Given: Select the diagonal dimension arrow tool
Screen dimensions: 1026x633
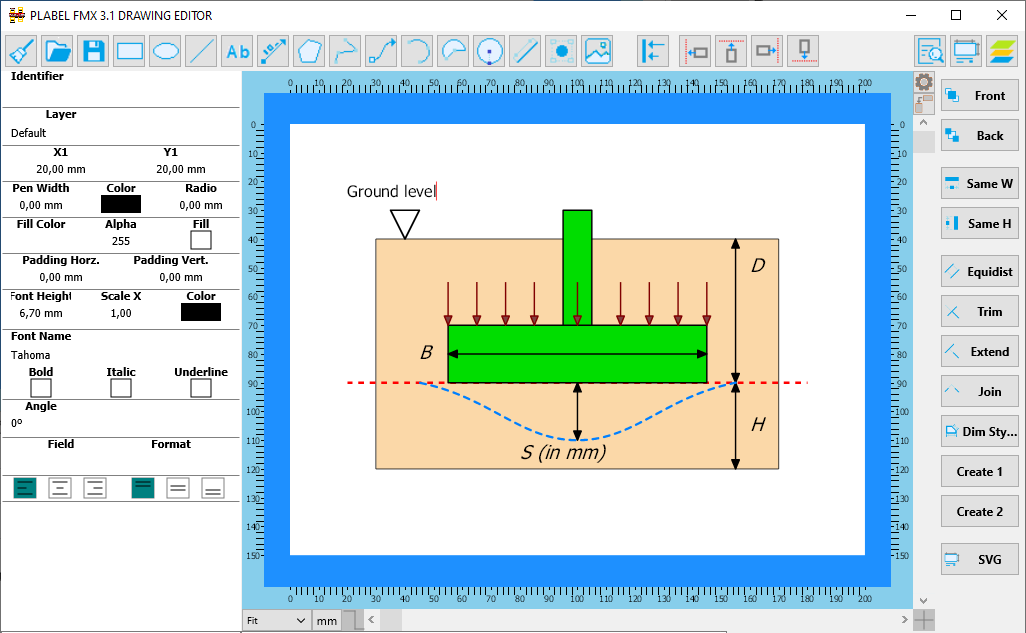Looking at the screenshot, I should 273,50.
